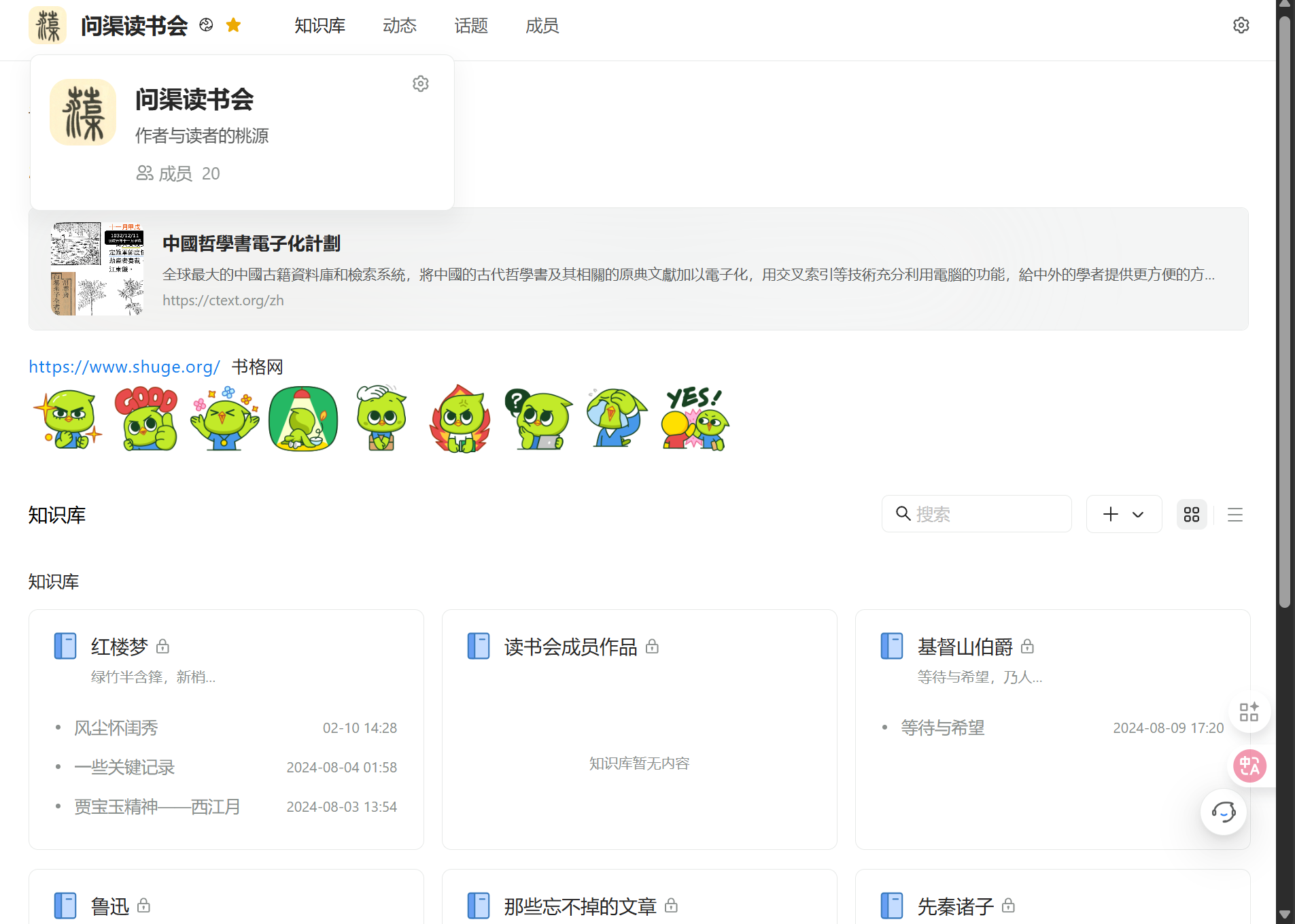This screenshot has height=924, width=1295.
Task: Open the shuge.org hyperlink
Action: click(x=124, y=367)
